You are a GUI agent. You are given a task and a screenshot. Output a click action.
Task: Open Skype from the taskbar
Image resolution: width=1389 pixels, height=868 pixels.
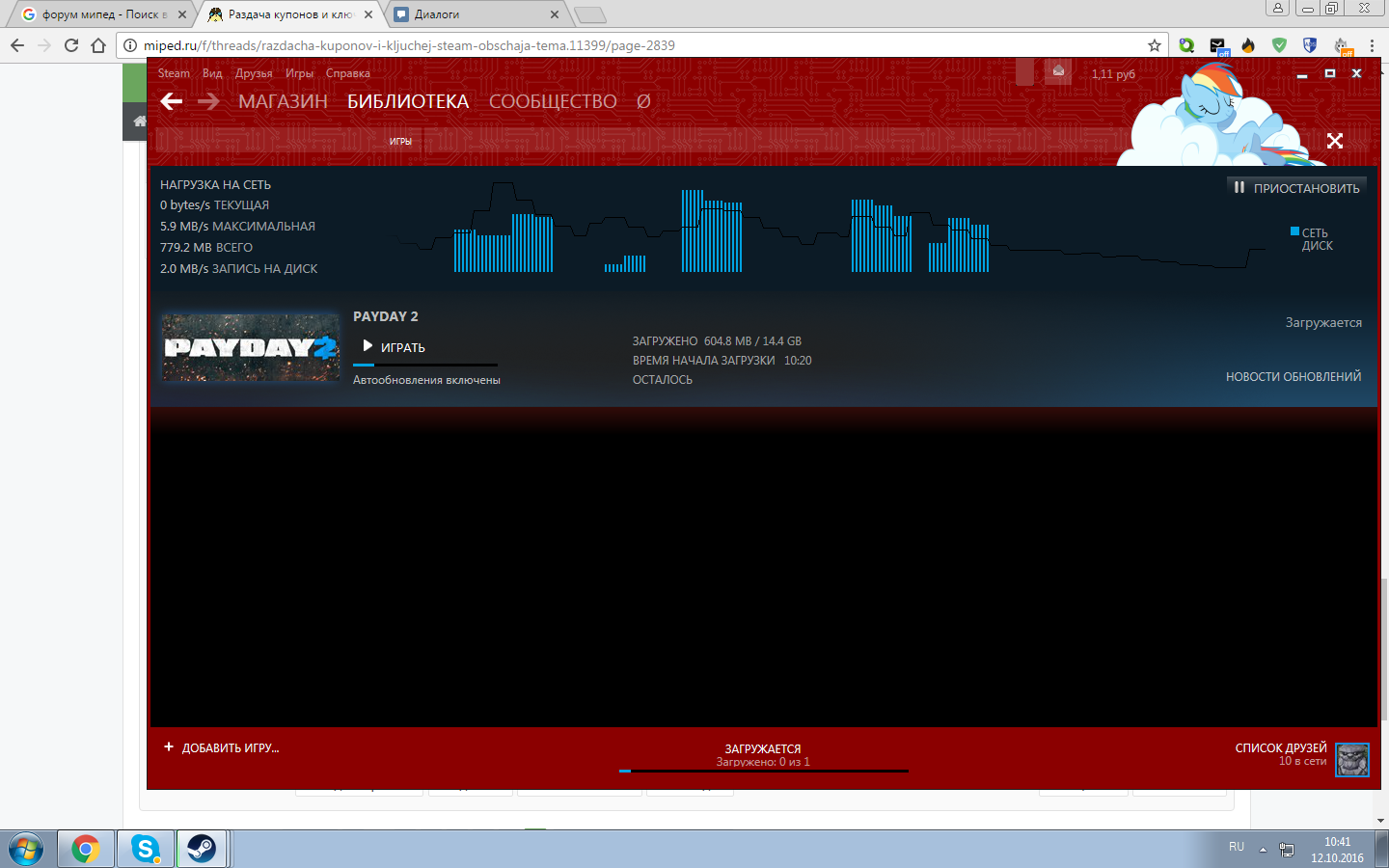(146, 849)
